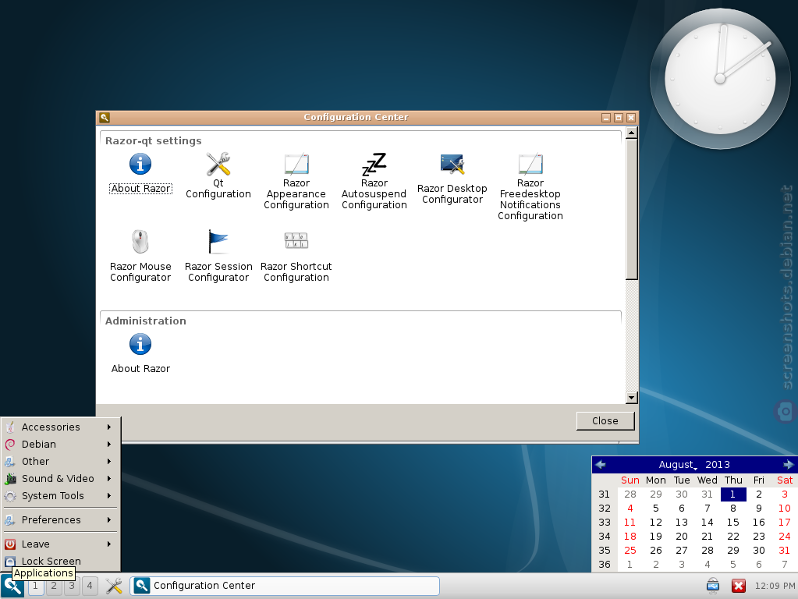Go to previous month in calendar
Image resolution: width=798 pixels, height=599 pixels.
601,464
